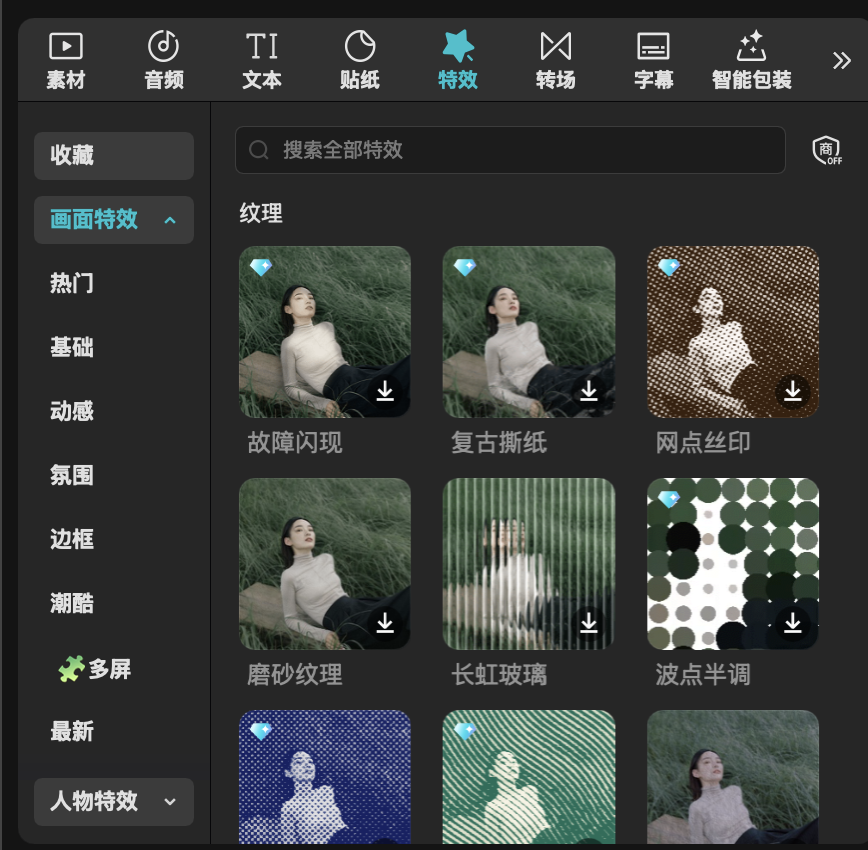Screen dimensions: 868x850
Task: Toggle the 商 OFF commercial-use filter
Action: coord(827,150)
